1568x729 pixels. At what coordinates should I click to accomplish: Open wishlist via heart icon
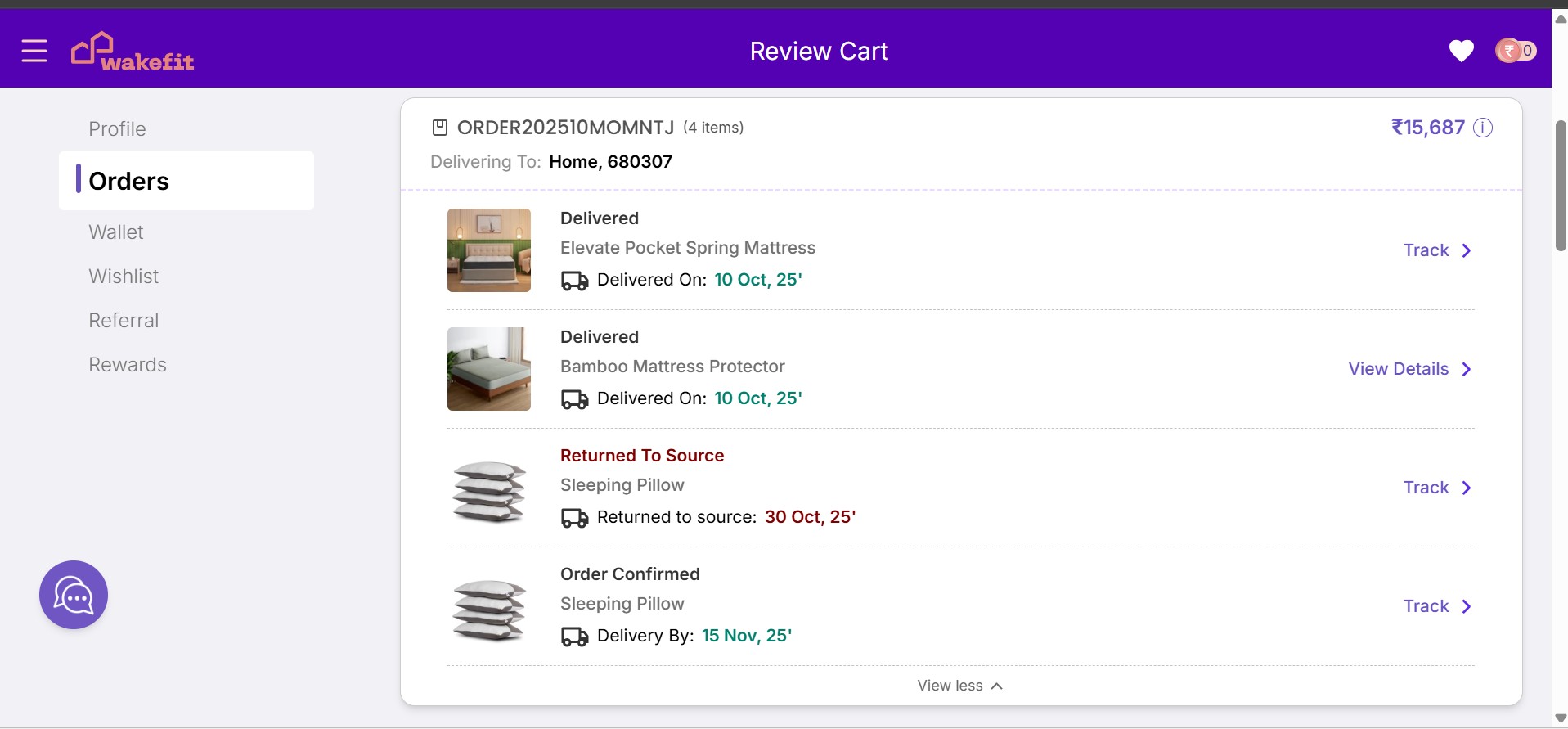point(1461,51)
